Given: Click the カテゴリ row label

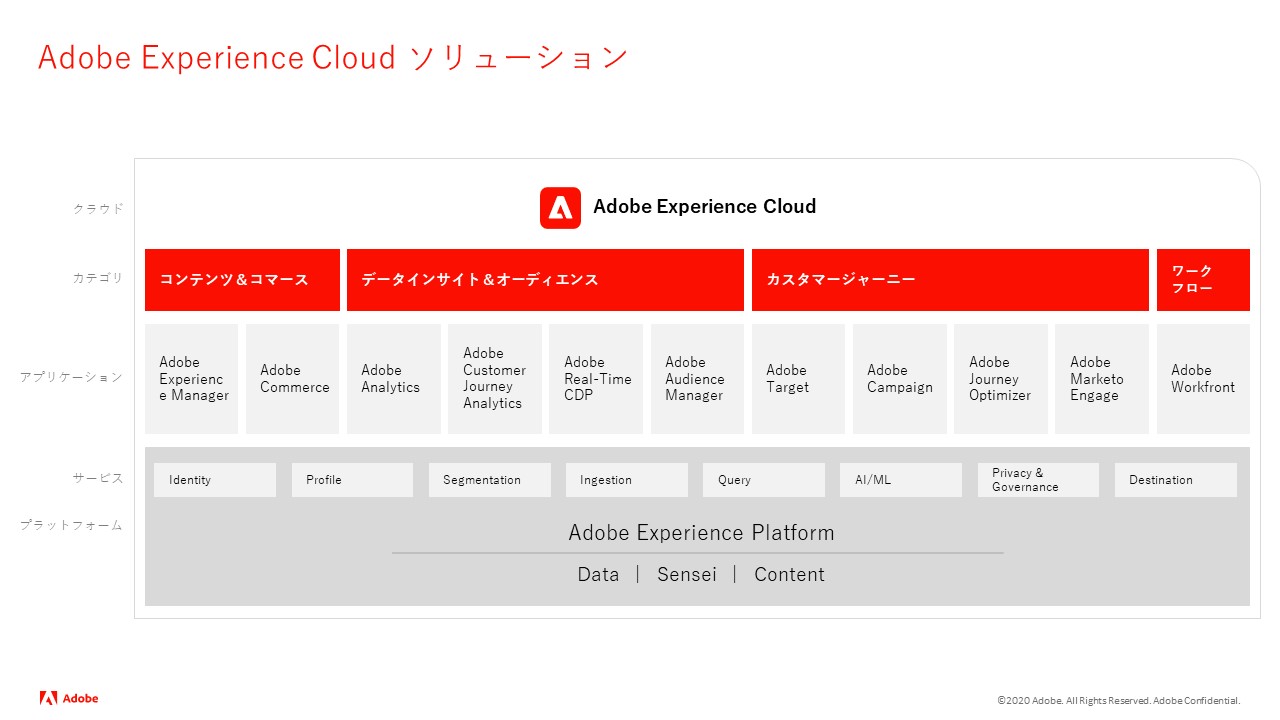Looking at the screenshot, I should [x=99, y=278].
